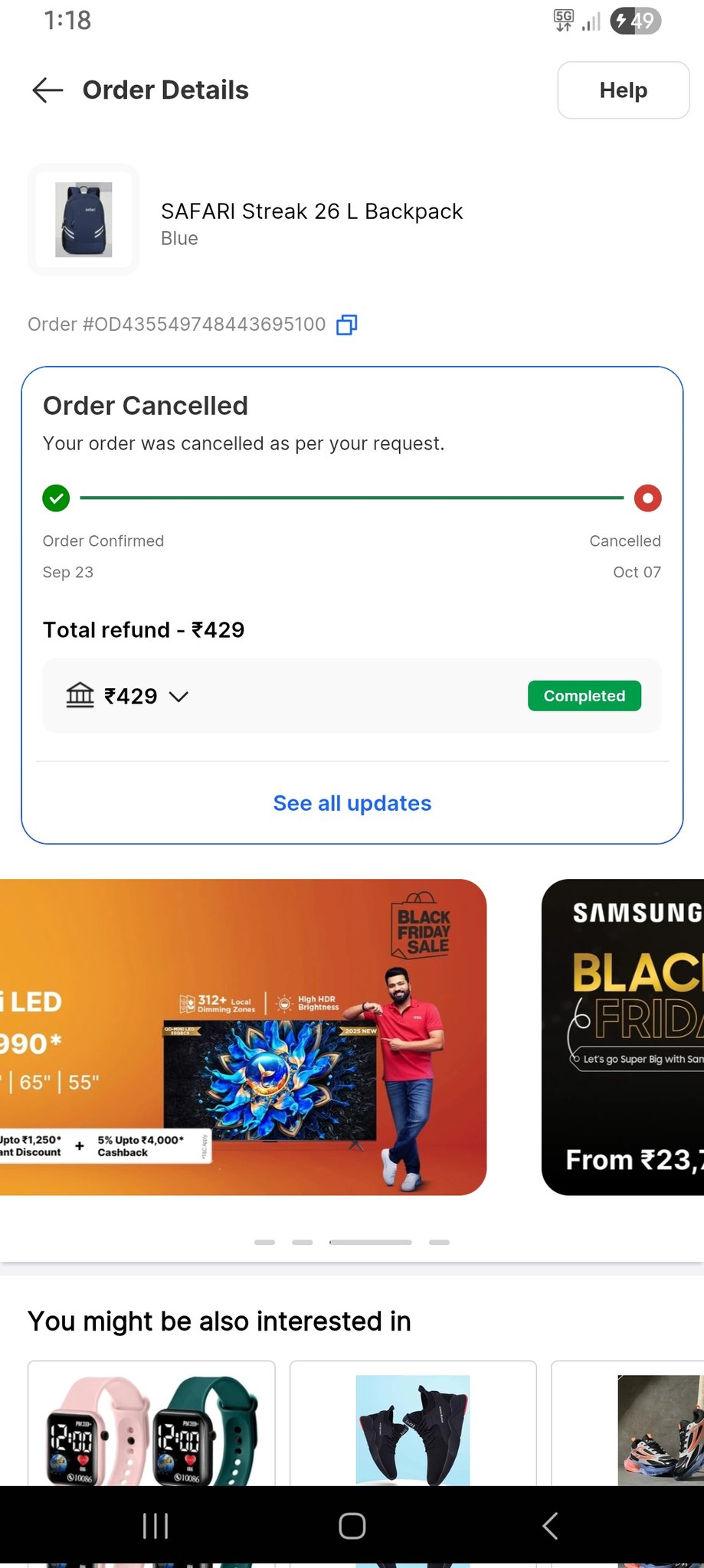704x1568 pixels.
Task: Open the TCL LED TV sale banner
Action: 243,1037
